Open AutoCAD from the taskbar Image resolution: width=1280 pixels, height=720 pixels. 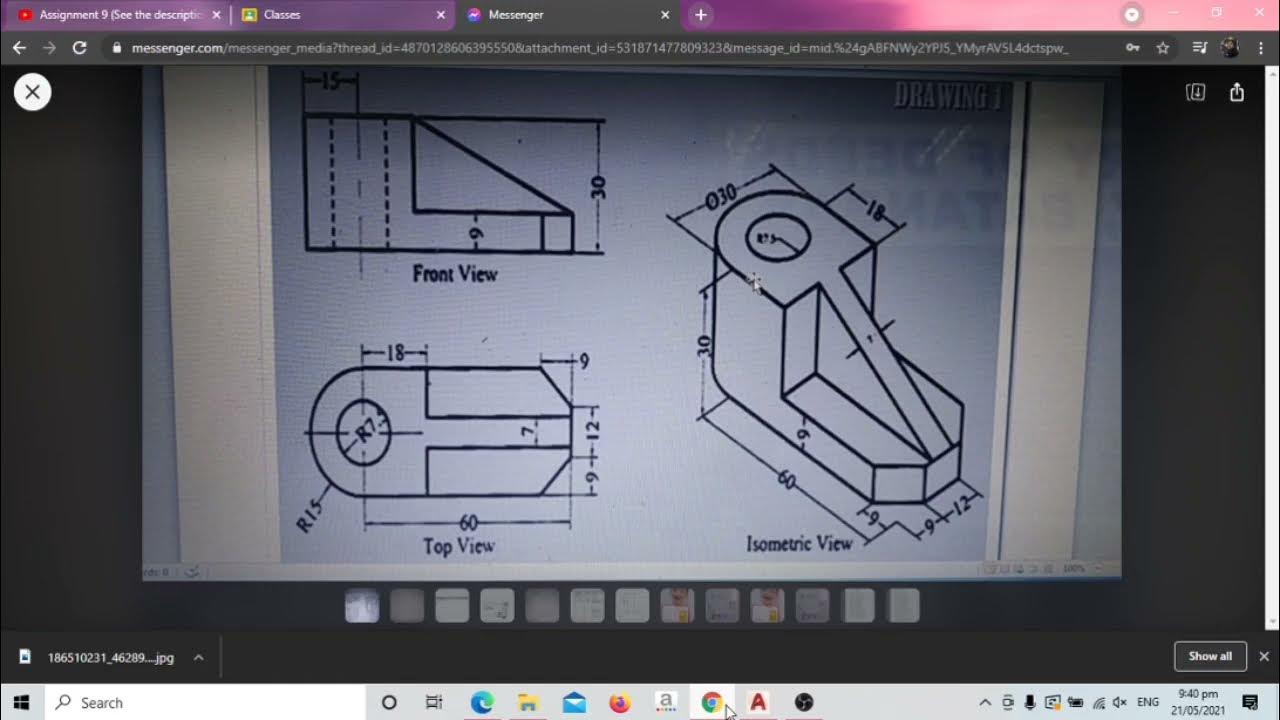click(x=758, y=703)
